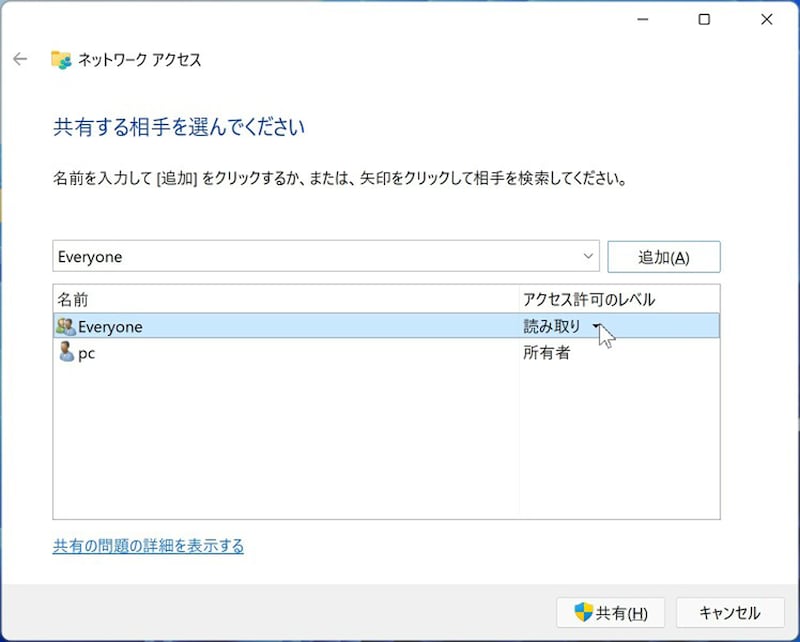Screen dimensions: 800x642
Task: Click the back arrow in the title area
Action: coord(20,59)
